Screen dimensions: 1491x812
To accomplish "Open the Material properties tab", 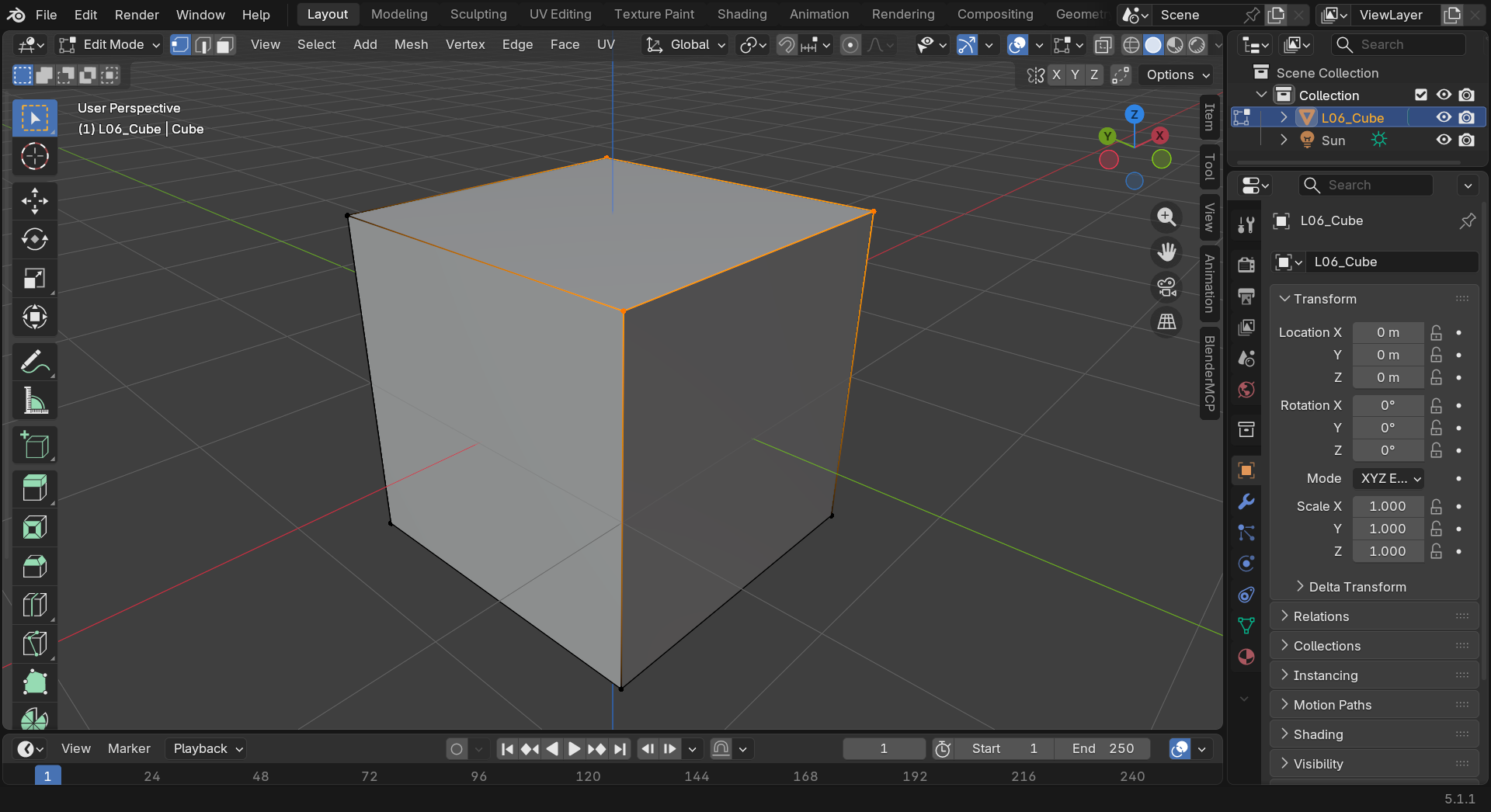I will tap(1246, 657).
